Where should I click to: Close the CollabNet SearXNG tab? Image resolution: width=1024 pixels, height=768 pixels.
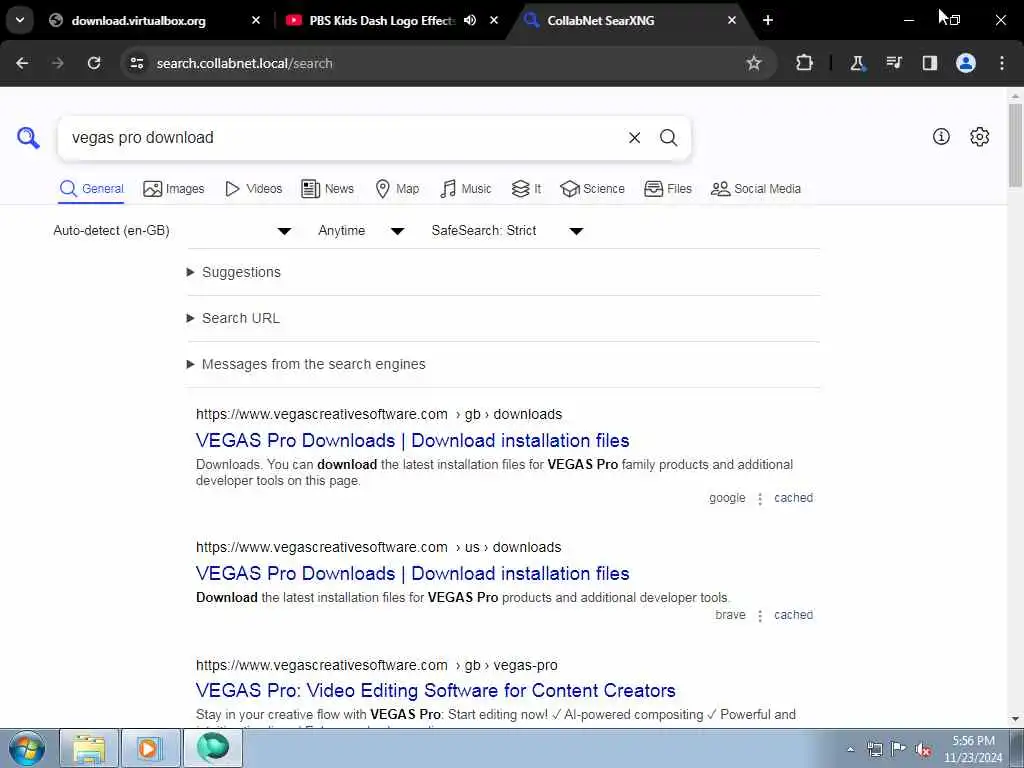(x=732, y=20)
